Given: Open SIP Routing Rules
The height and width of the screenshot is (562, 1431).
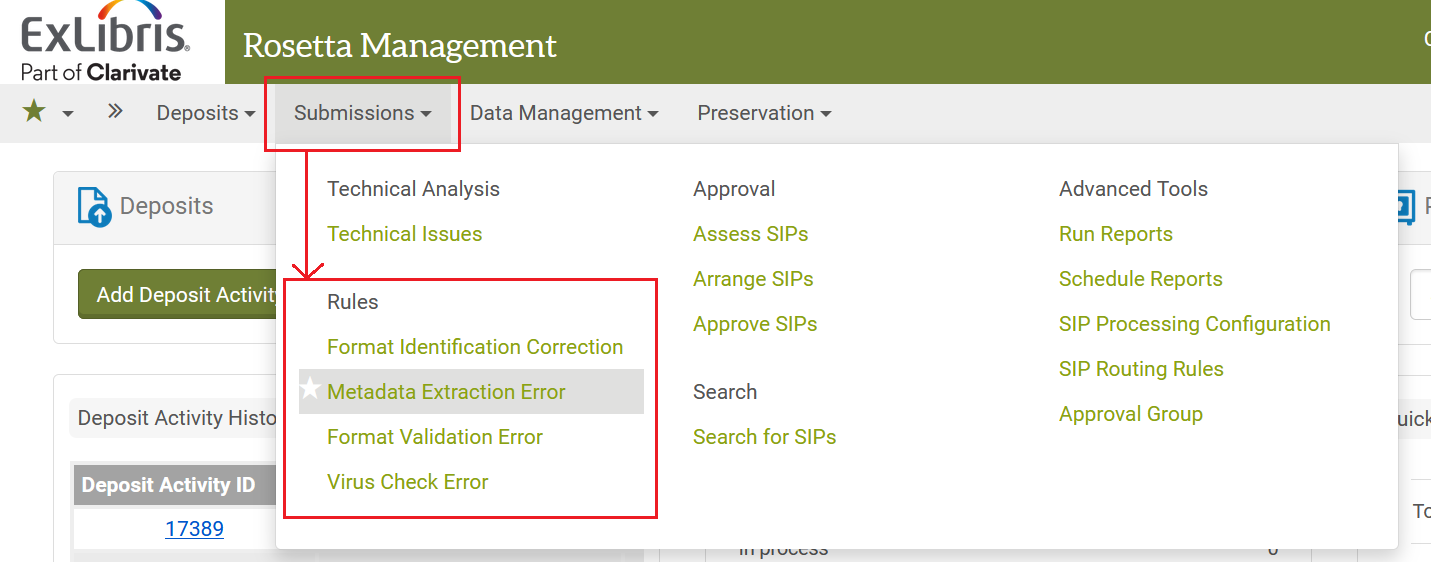Looking at the screenshot, I should click(1141, 369).
